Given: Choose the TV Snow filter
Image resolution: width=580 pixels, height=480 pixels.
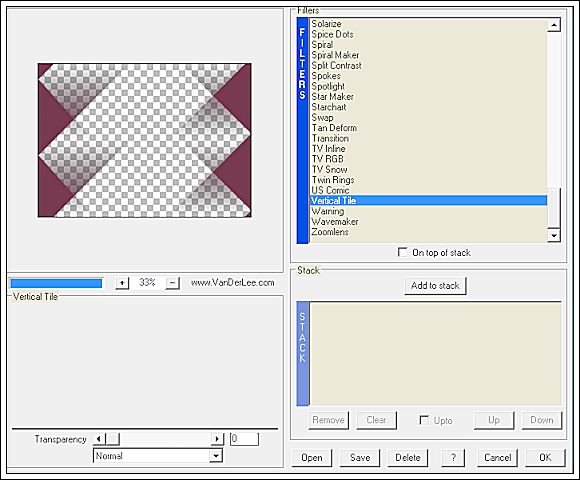Looking at the screenshot, I should click(329, 169).
